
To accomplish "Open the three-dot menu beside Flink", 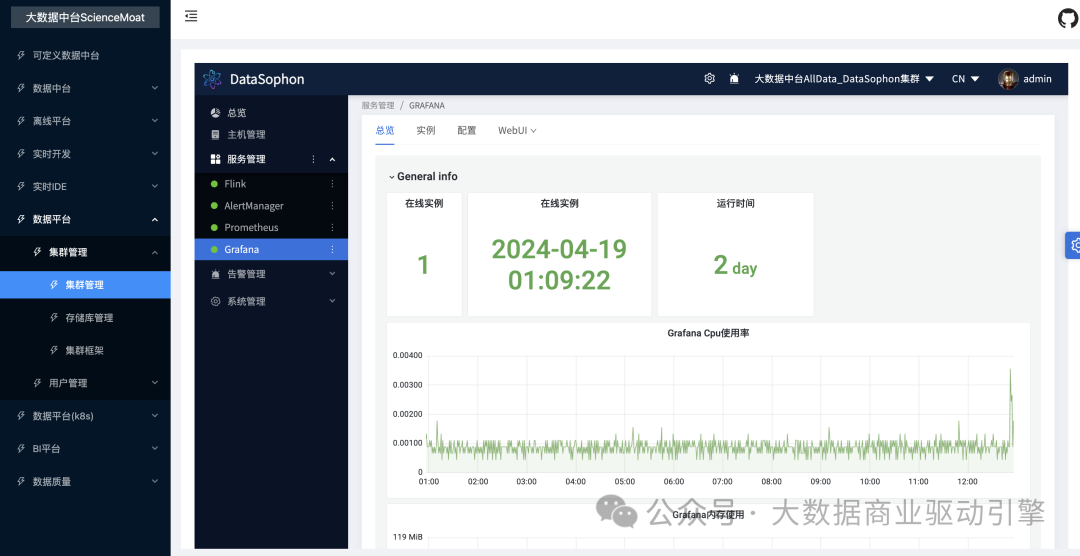I will click(x=333, y=184).
